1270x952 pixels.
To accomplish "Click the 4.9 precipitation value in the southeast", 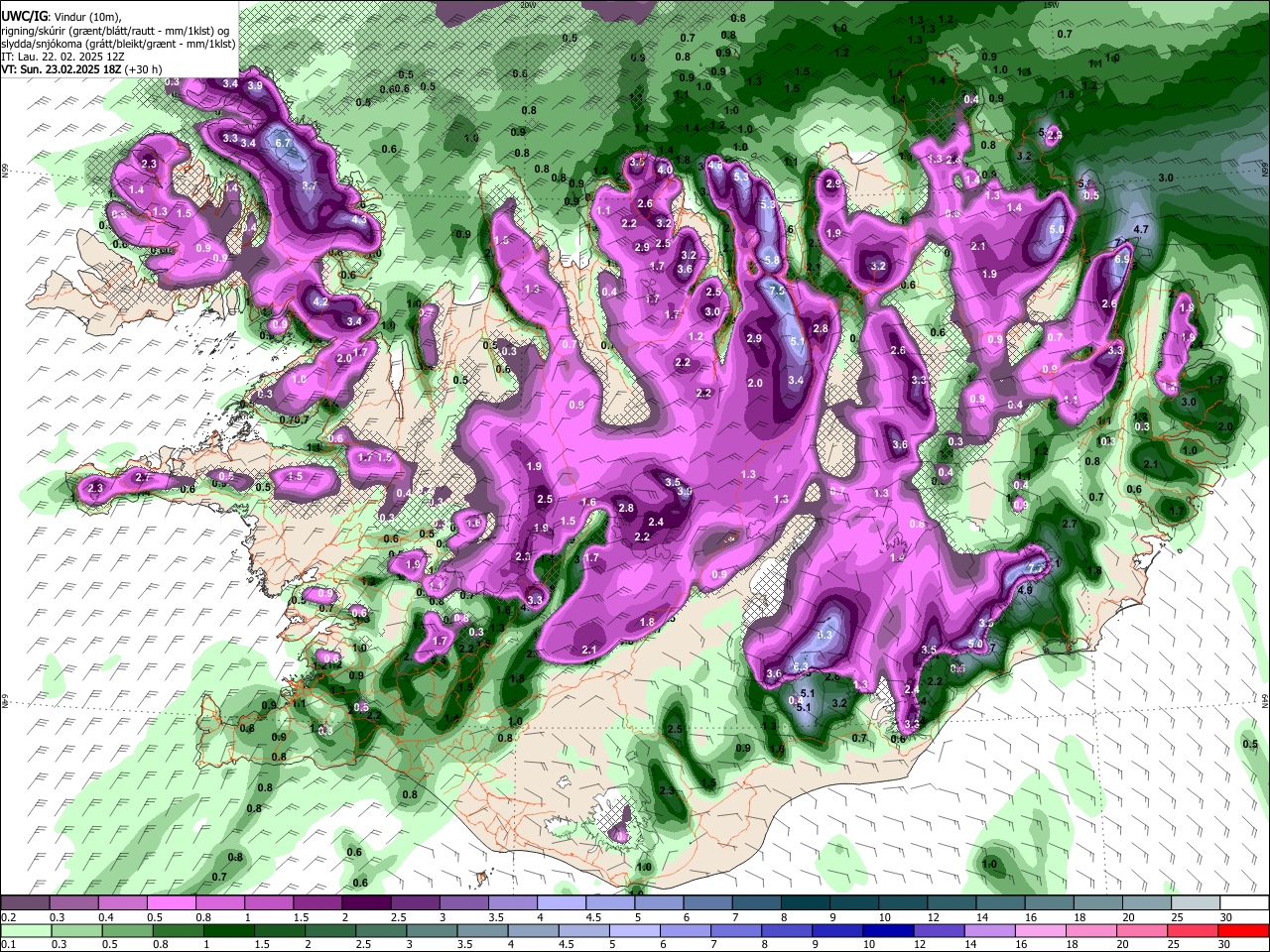I will point(1026,590).
